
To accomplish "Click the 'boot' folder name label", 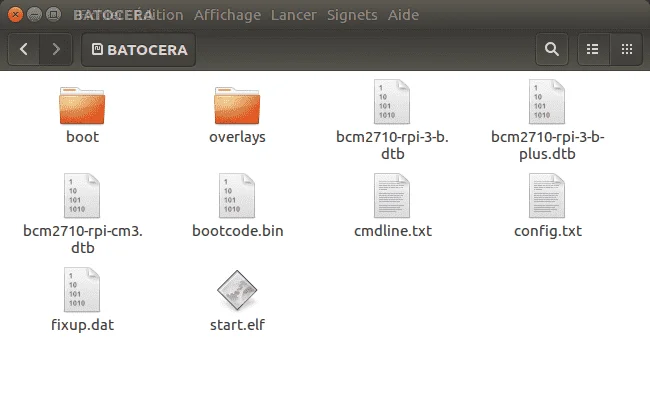I will click(x=82, y=137).
